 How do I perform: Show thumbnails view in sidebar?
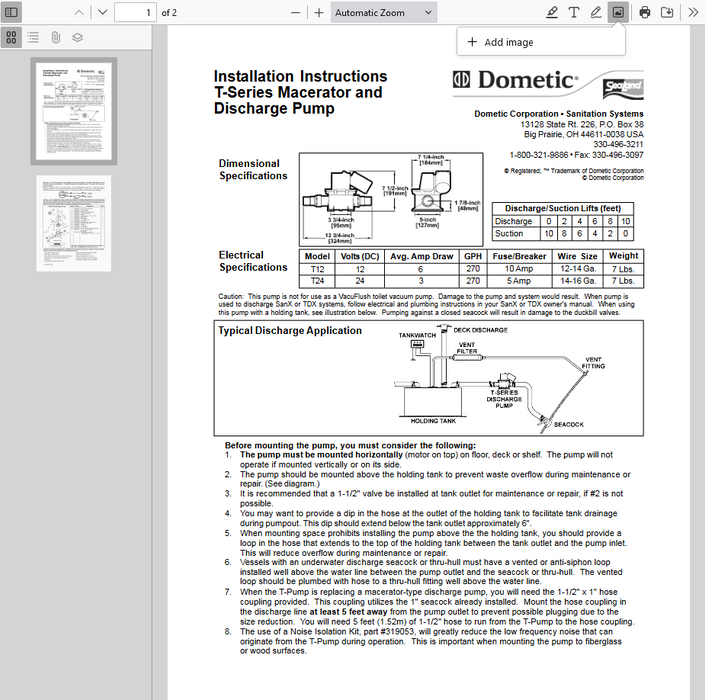[11, 37]
